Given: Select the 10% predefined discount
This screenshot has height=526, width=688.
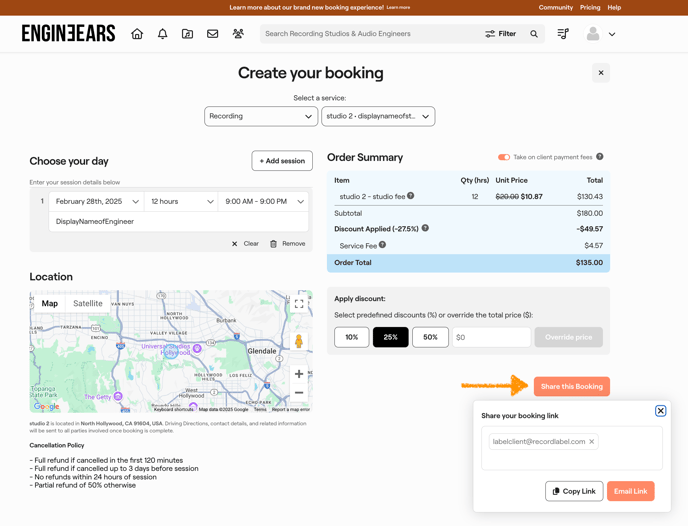Looking at the screenshot, I should (351, 337).
